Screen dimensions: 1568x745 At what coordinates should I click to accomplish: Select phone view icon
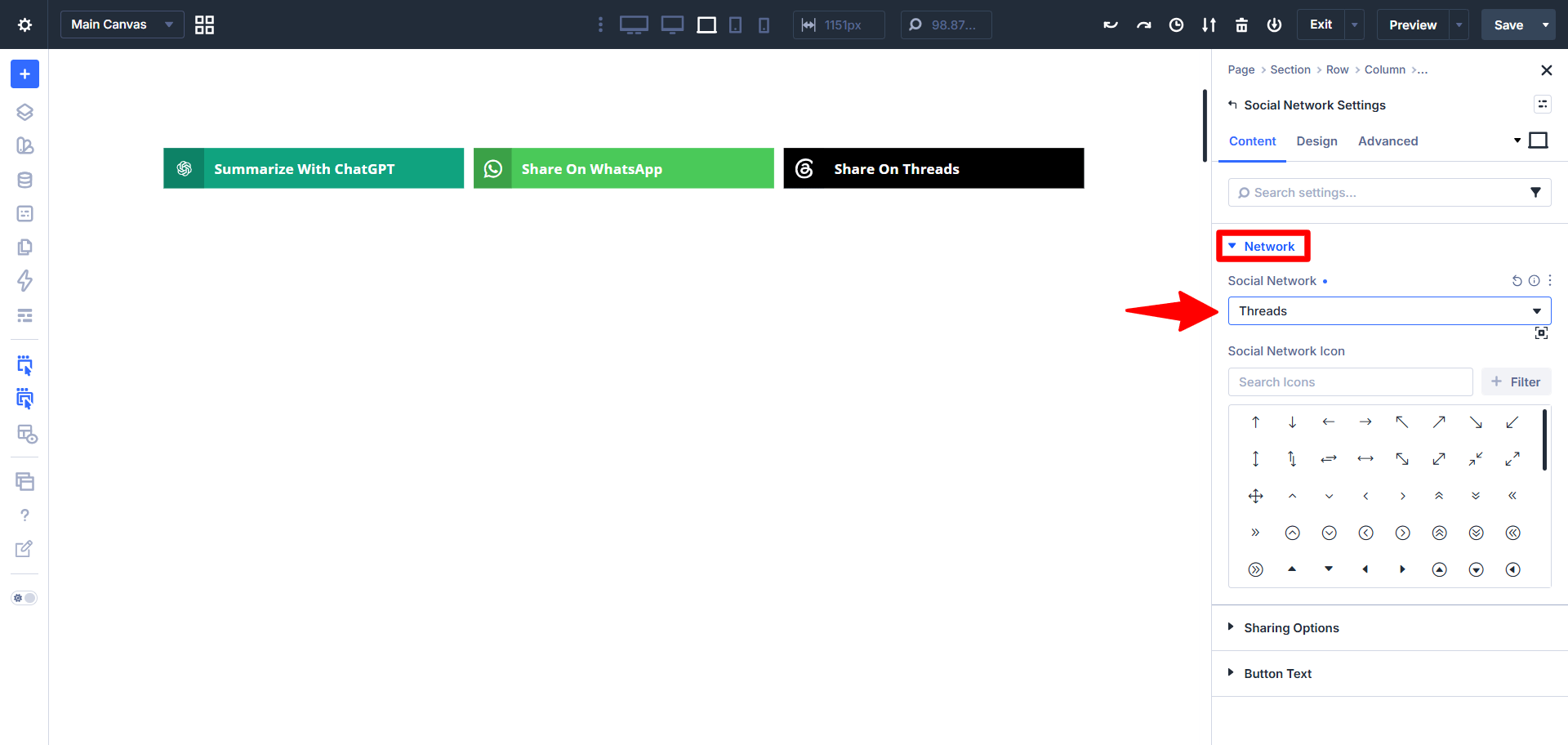[x=764, y=25]
